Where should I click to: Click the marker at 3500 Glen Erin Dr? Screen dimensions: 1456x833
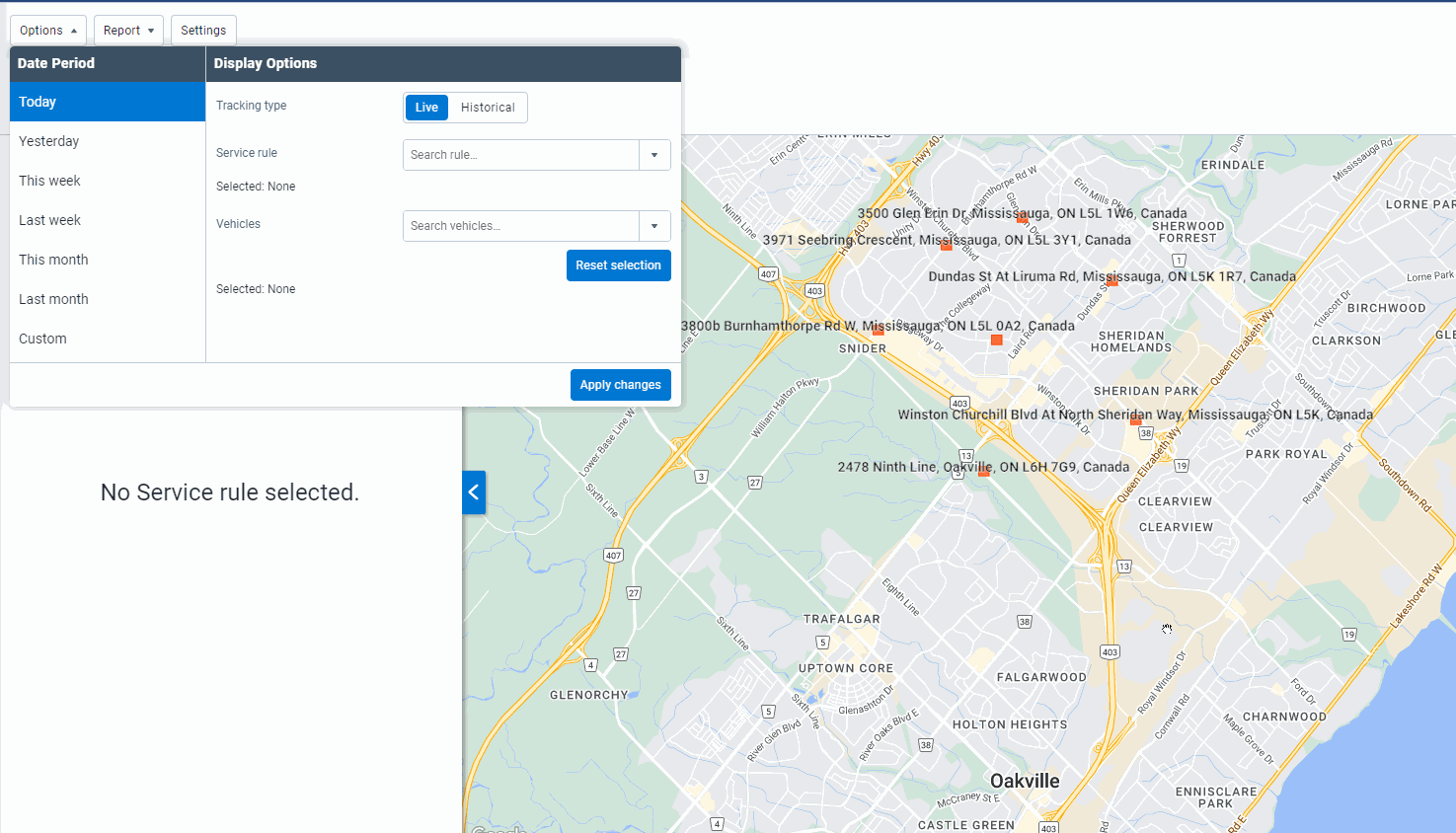pyautogui.click(x=1021, y=217)
